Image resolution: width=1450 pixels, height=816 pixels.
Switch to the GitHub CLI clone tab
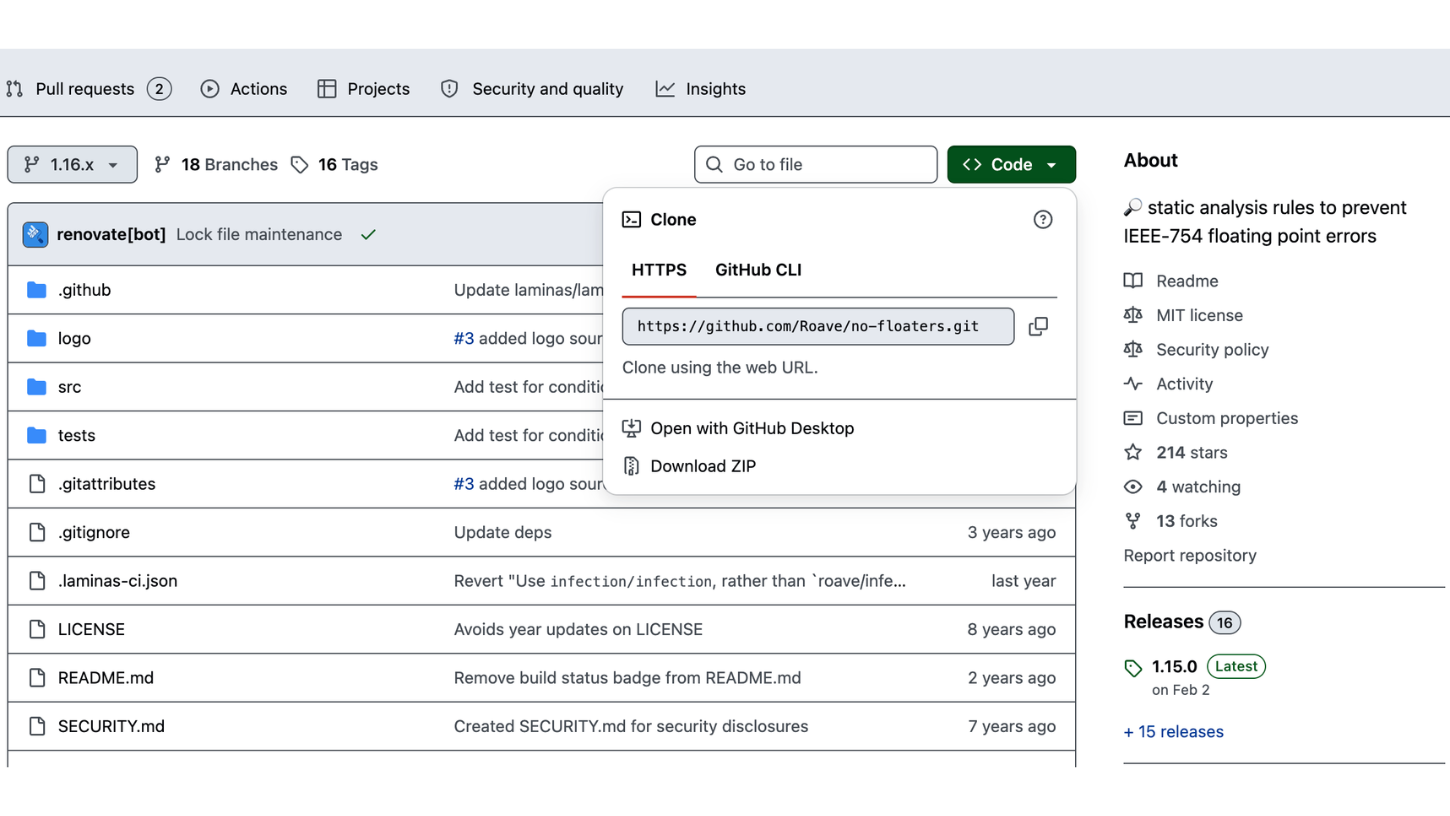(x=758, y=270)
